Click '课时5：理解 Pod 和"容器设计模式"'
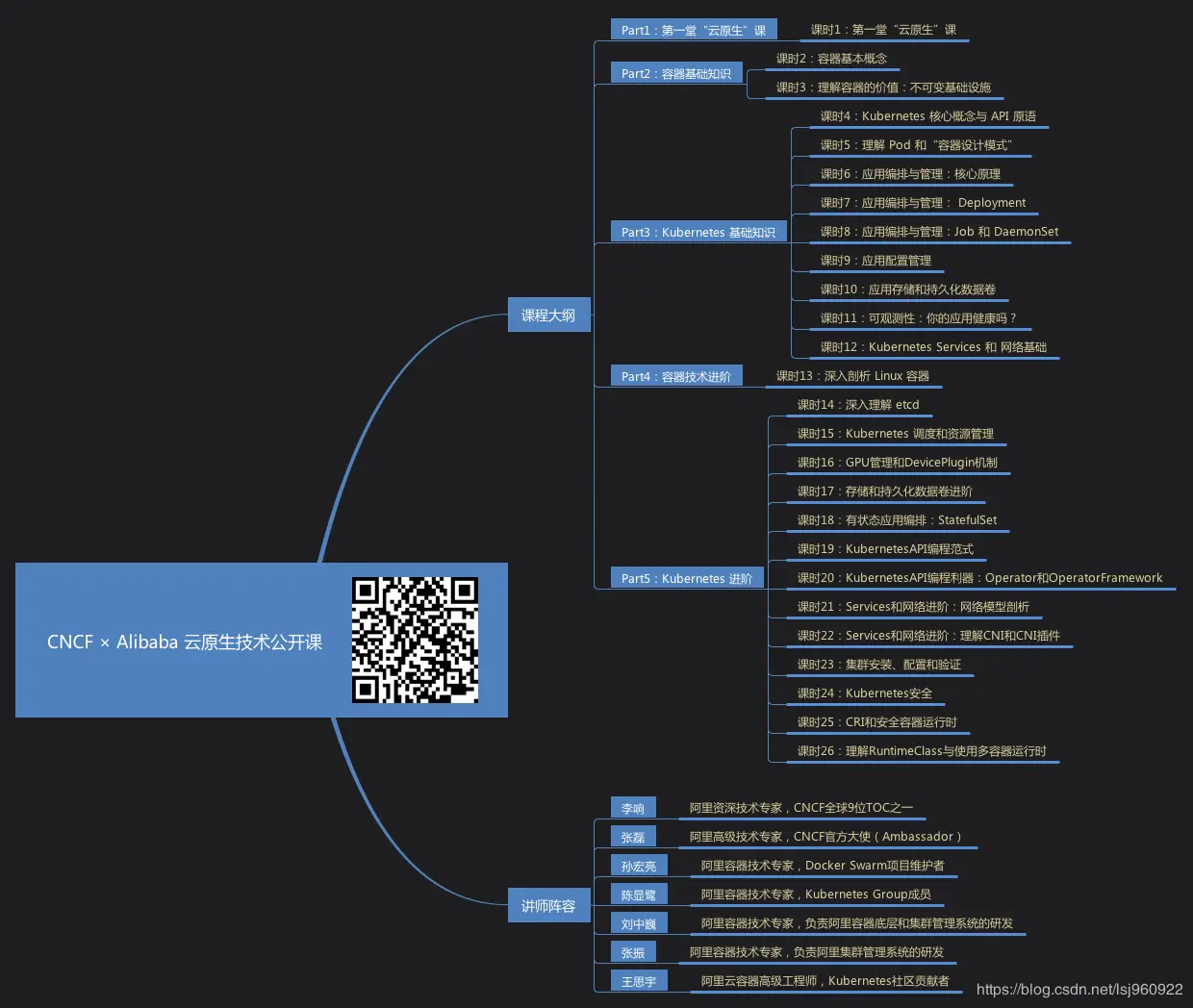The height and width of the screenshot is (1008, 1193). click(916, 145)
